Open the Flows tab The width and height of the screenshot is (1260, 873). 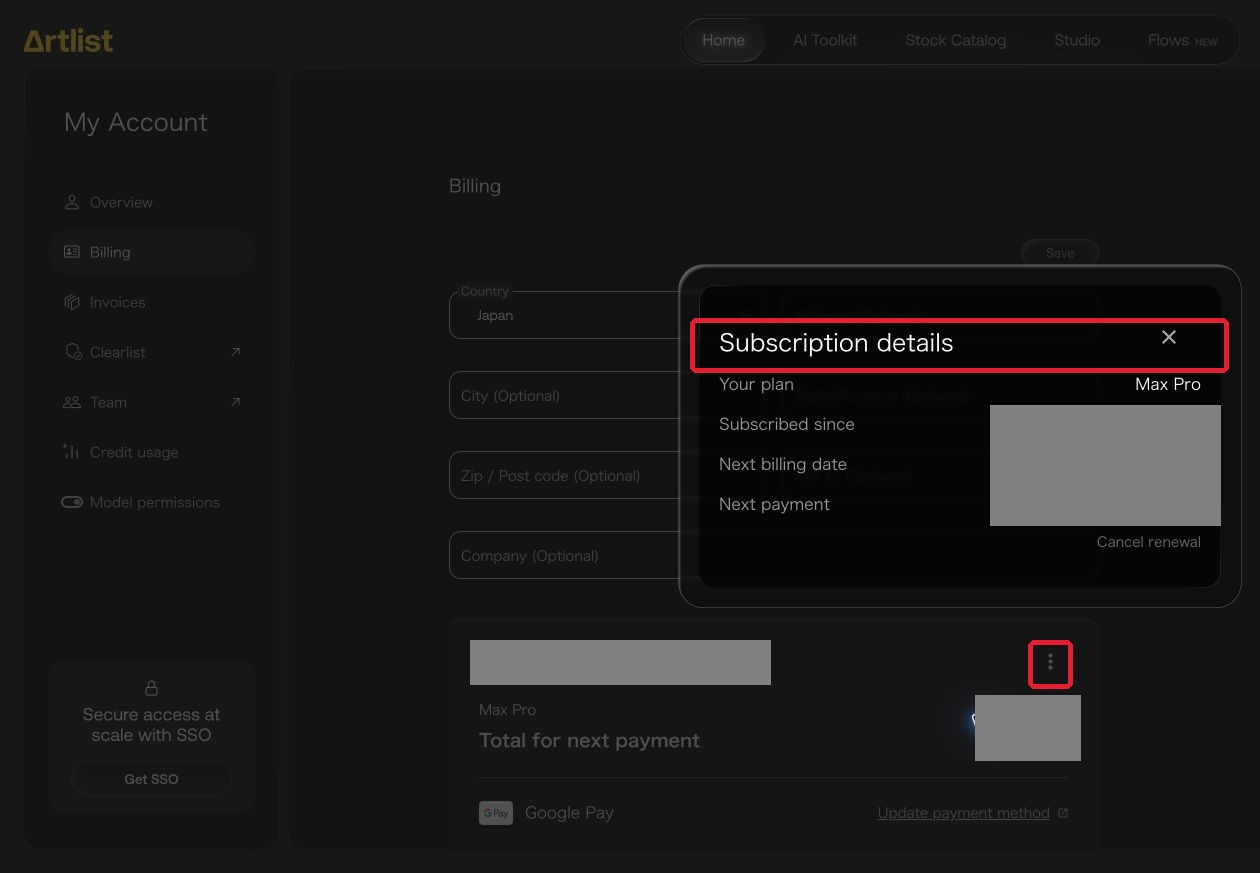pos(1182,41)
